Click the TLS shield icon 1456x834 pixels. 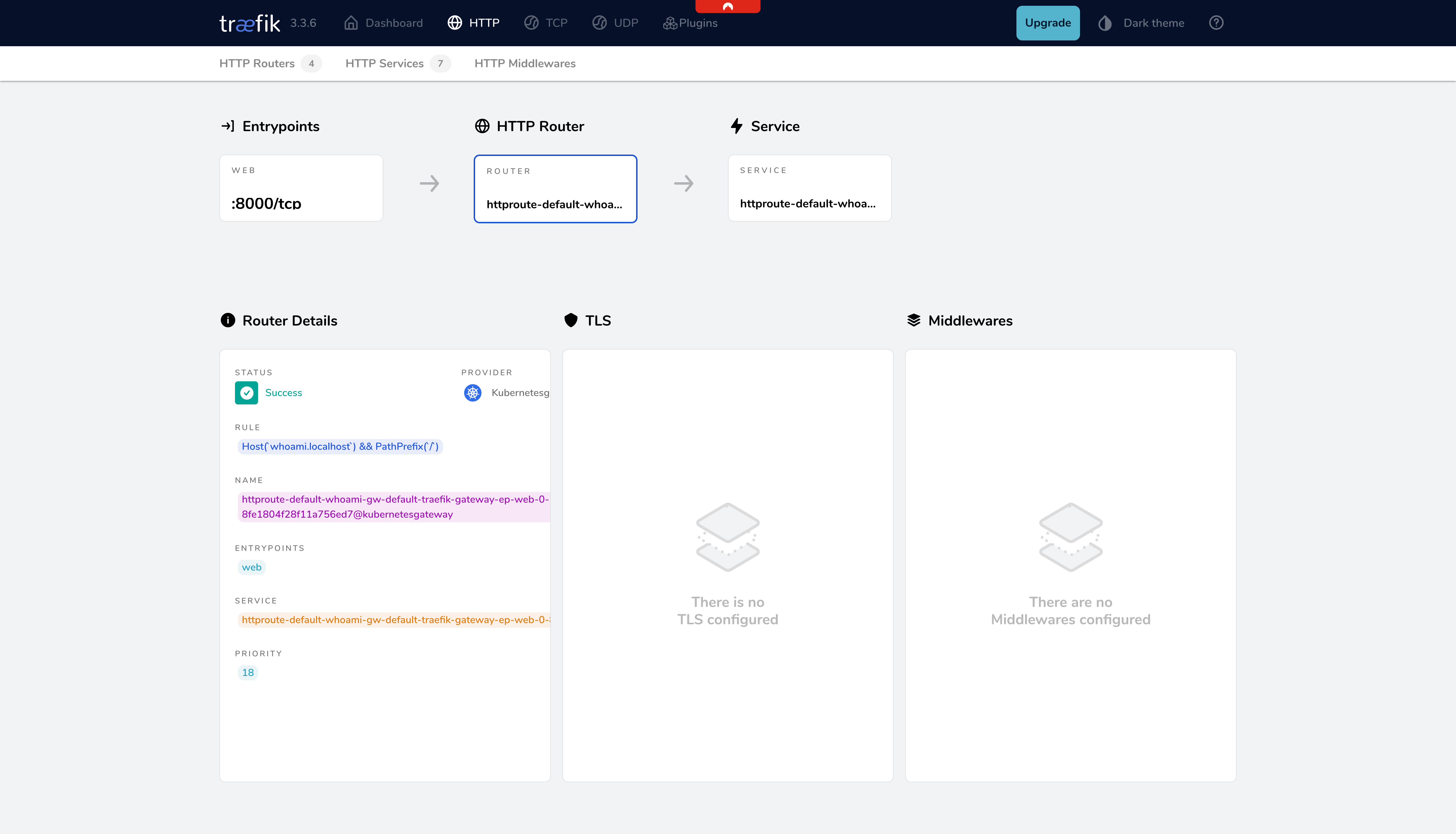pos(571,320)
